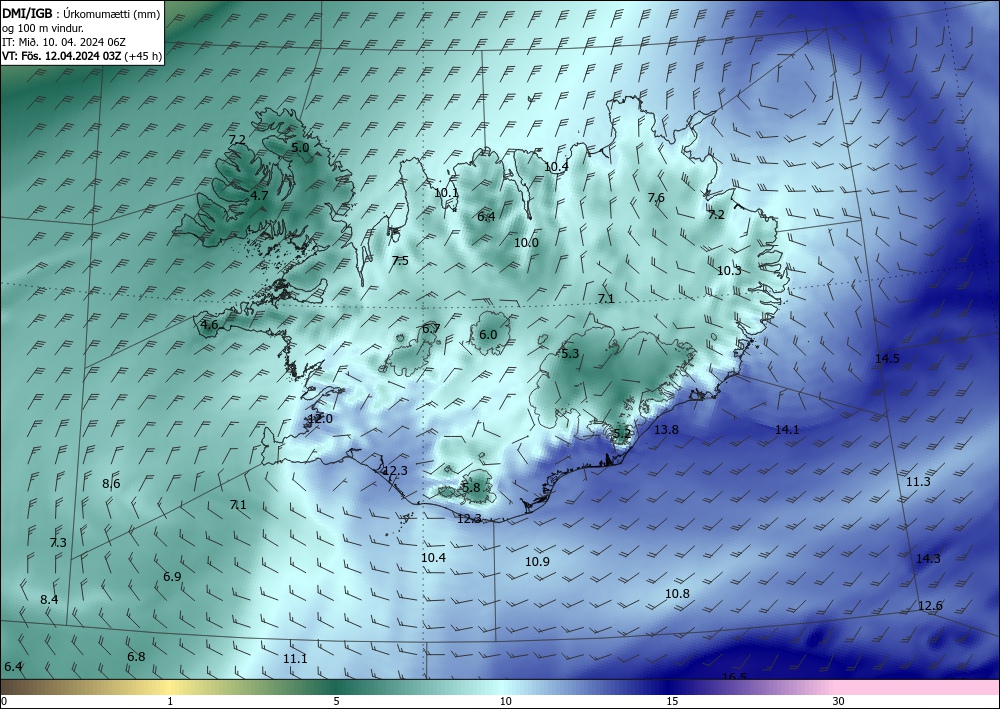Screen dimensions: 1000x709
Task: Click the '1' label under the color scale
Action: pos(170,701)
